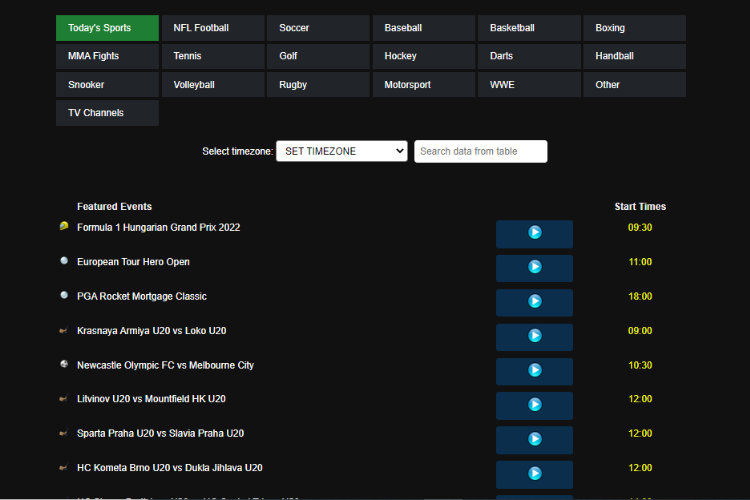This screenshot has height=500, width=750.
Task: Click the Start Times column header
Action: tap(640, 207)
